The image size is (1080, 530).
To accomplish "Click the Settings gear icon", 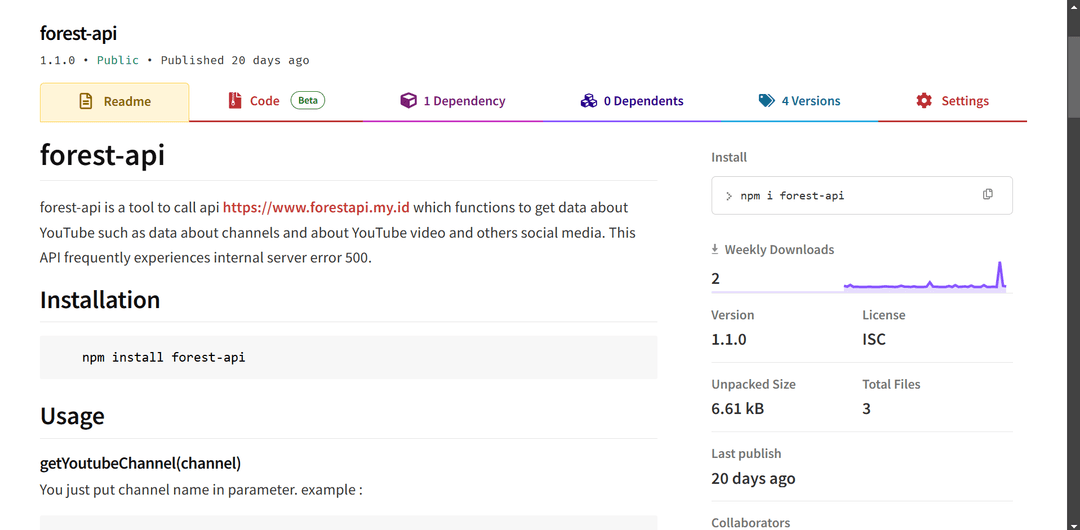I will coord(924,101).
